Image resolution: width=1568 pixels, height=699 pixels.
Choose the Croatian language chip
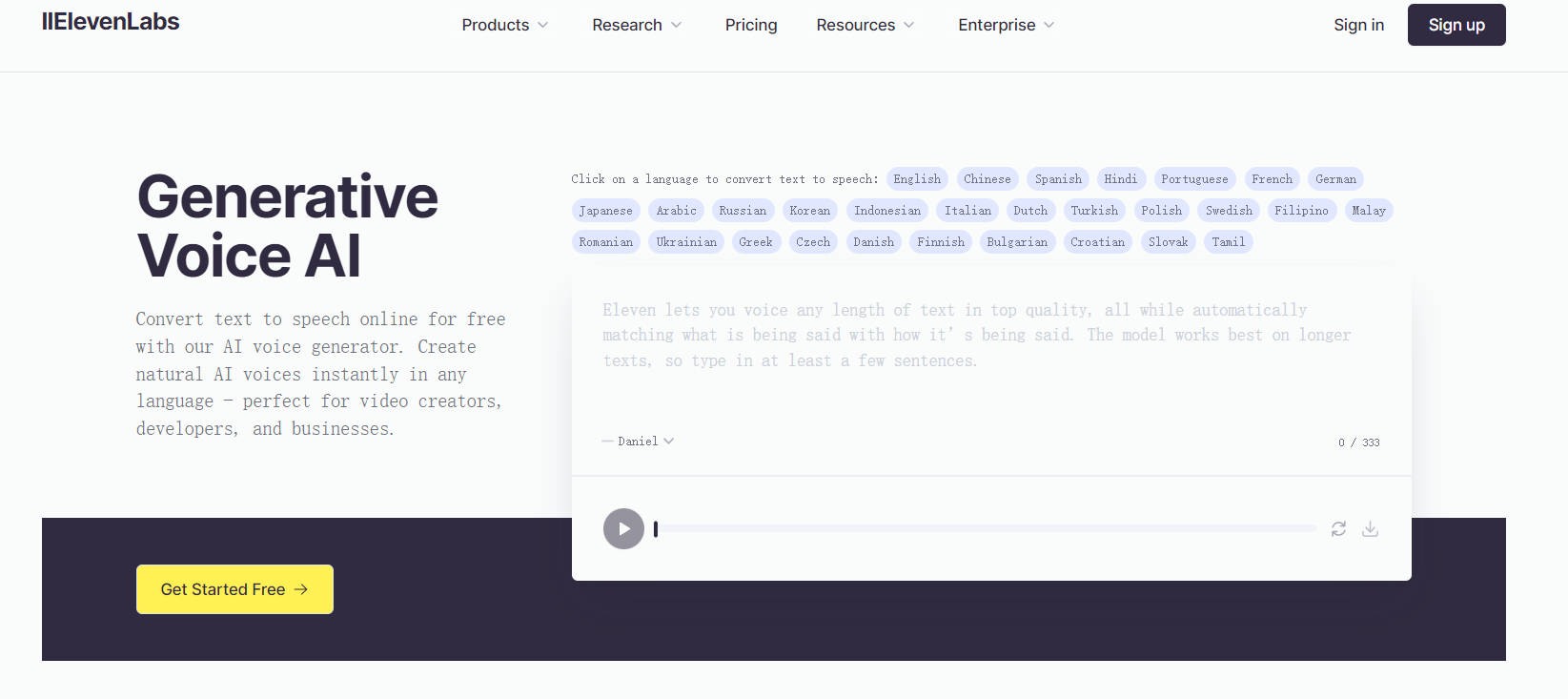1097,242
